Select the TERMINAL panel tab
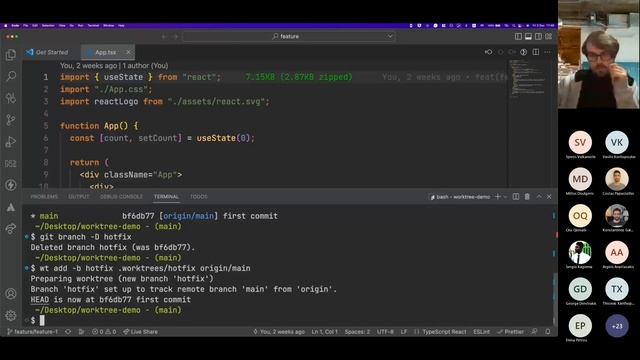 pyautogui.click(x=166, y=197)
